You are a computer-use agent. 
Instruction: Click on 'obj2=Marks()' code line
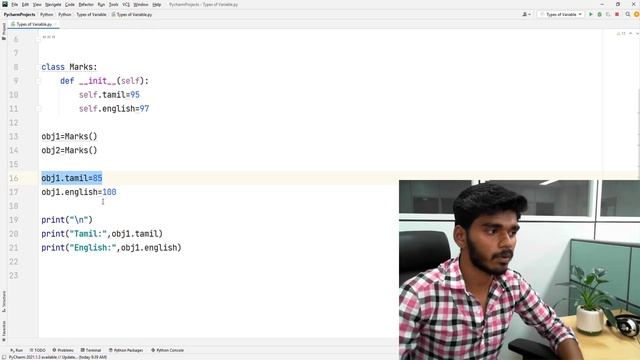(x=69, y=150)
